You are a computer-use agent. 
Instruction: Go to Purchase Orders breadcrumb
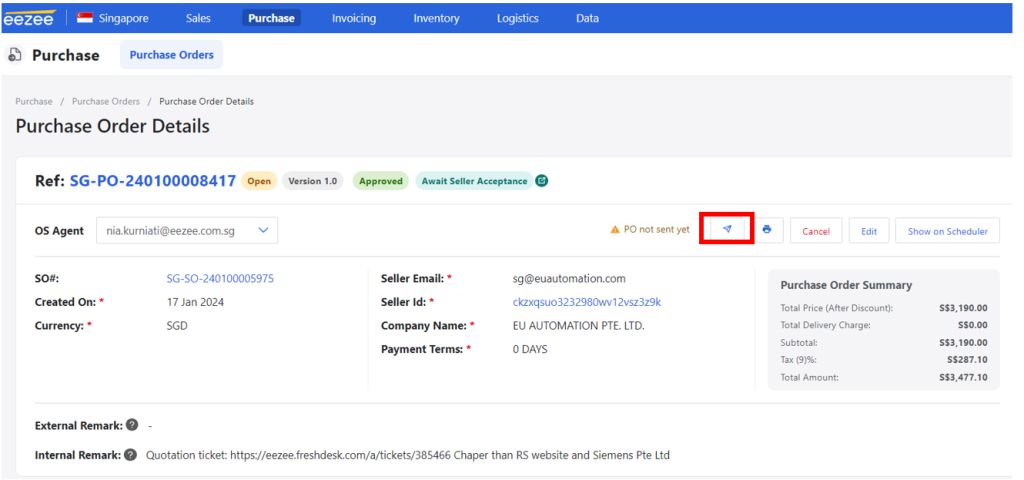click(x=106, y=101)
